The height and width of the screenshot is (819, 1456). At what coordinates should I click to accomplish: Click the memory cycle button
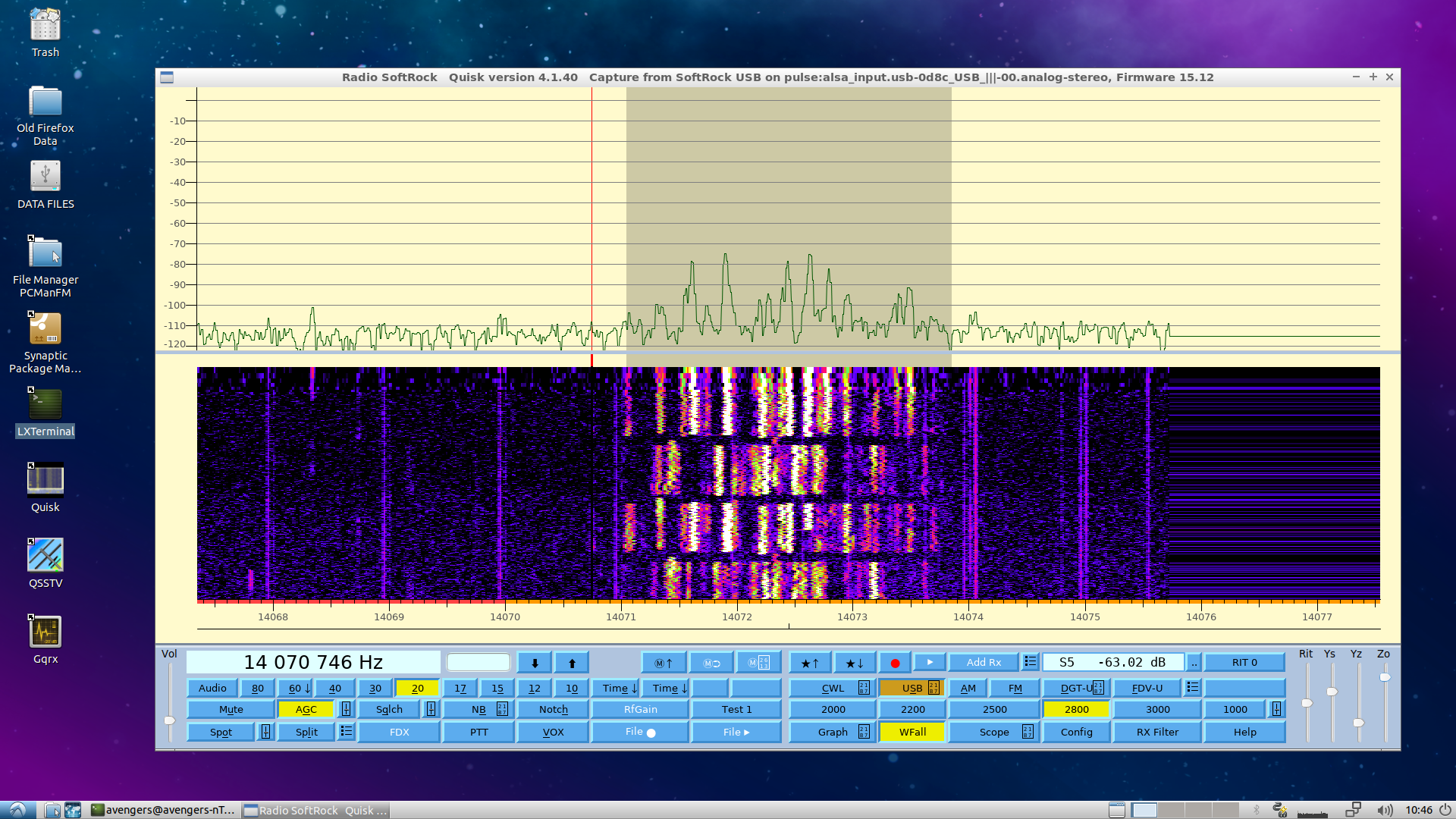tap(711, 663)
